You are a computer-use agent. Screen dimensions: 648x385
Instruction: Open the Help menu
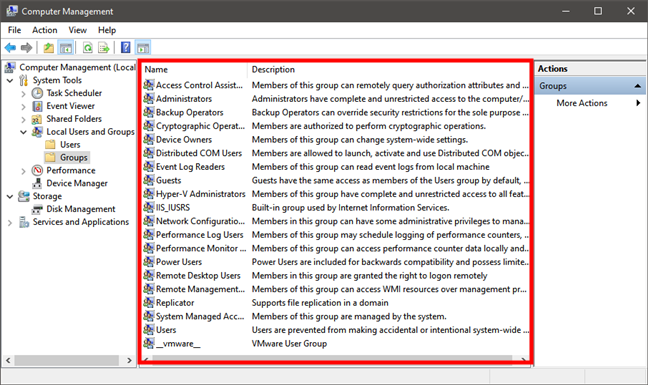[x=107, y=30]
